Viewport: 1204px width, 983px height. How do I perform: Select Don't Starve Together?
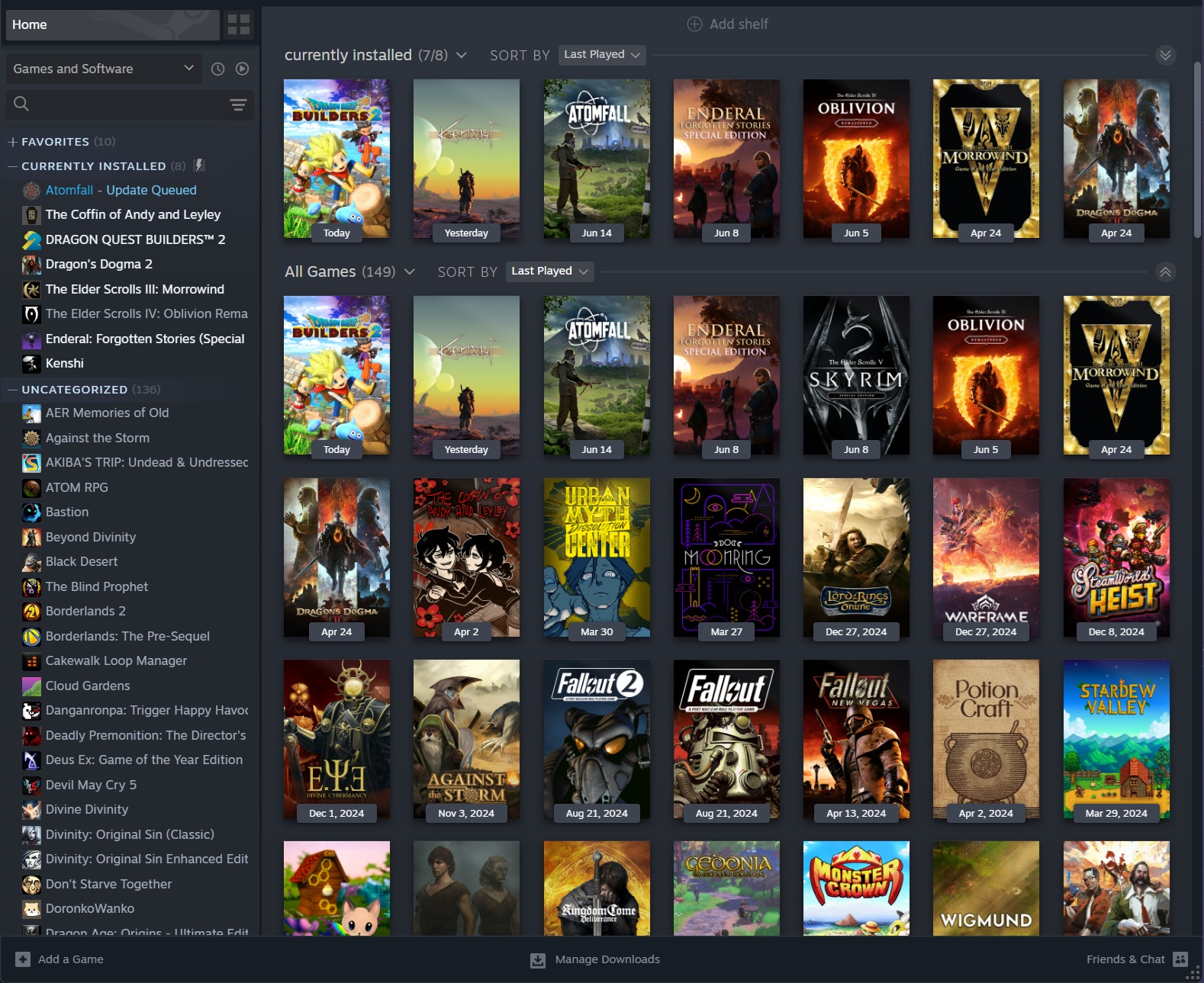(x=108, y=884)
